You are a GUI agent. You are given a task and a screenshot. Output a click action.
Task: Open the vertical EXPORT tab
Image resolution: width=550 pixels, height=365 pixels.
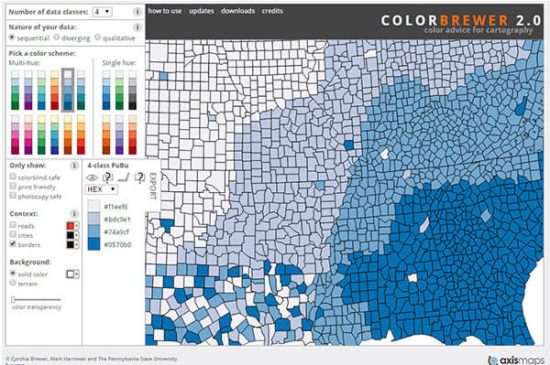153,186
